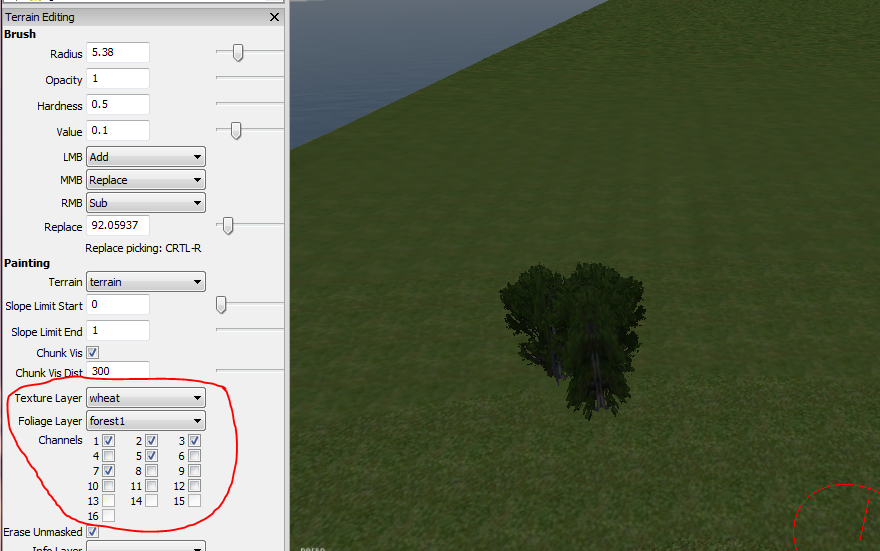880x551 pixels.
Task: Click the "Painting" section heading
Action: point(27,263)
